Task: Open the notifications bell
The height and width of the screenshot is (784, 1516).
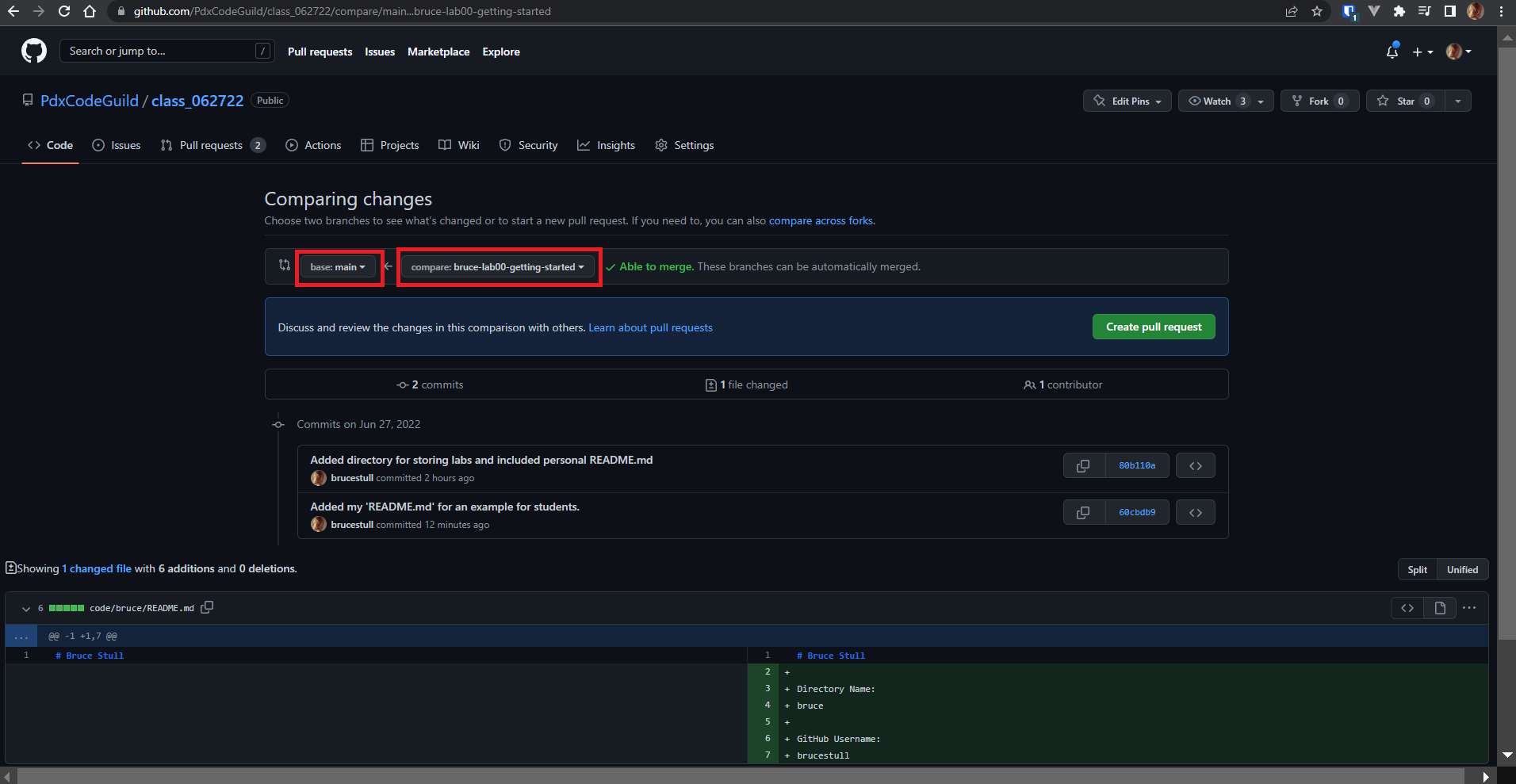Action: (x=1392, y=52)
